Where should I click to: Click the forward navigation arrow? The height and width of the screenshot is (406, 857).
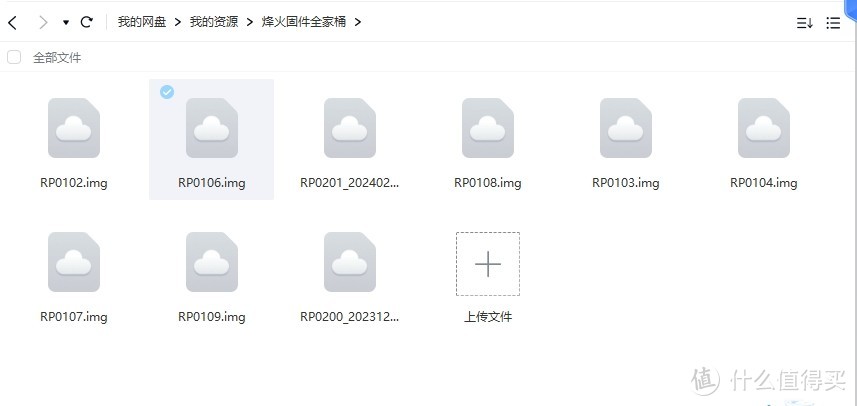click(43, 22)
